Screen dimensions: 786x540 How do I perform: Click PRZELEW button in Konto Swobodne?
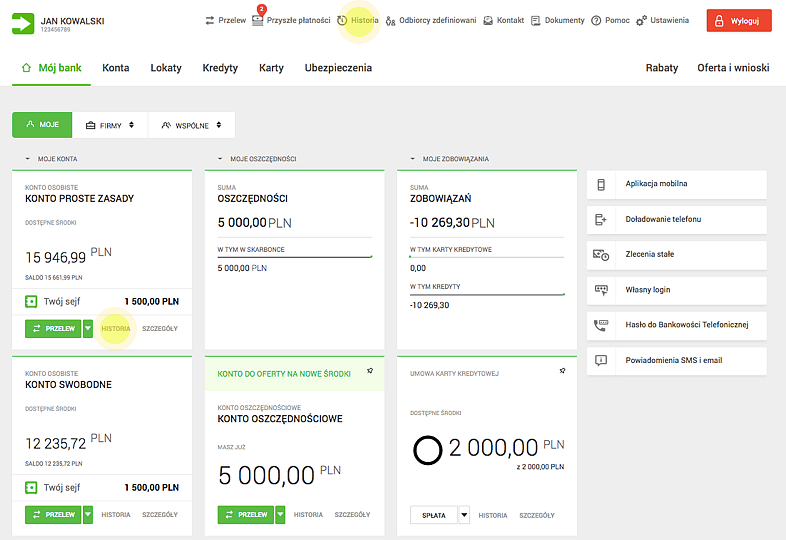point(53,515)
